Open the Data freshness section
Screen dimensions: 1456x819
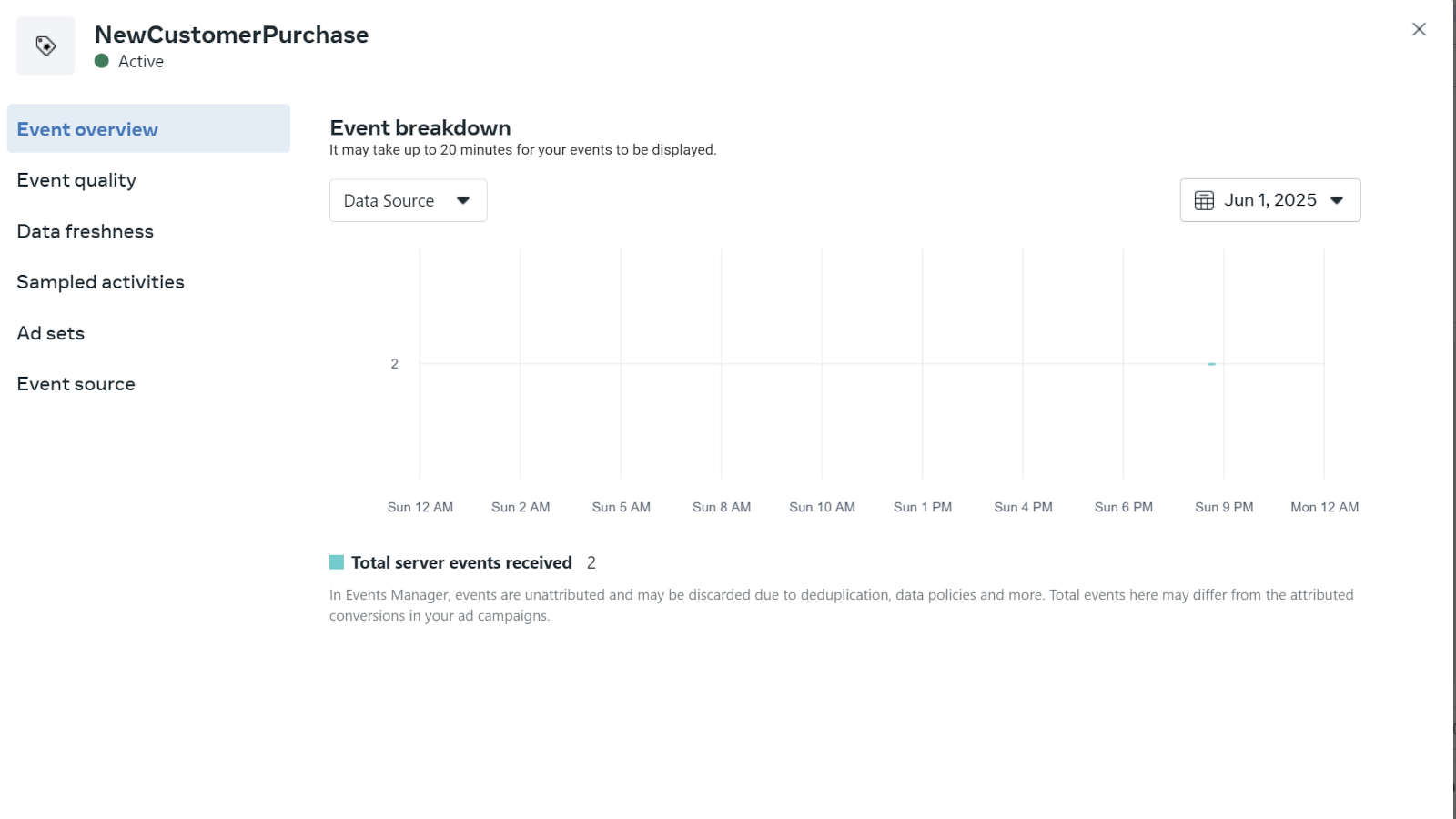(86, 231)
